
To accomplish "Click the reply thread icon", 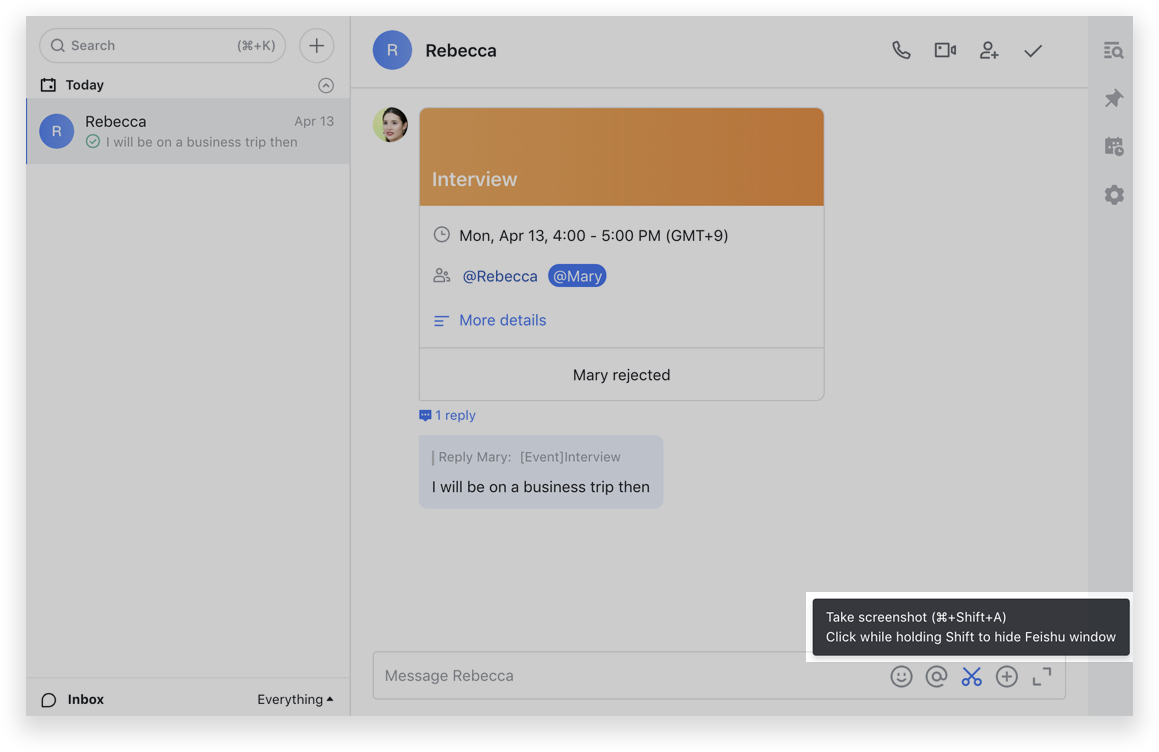I will (x=425, y=416).
